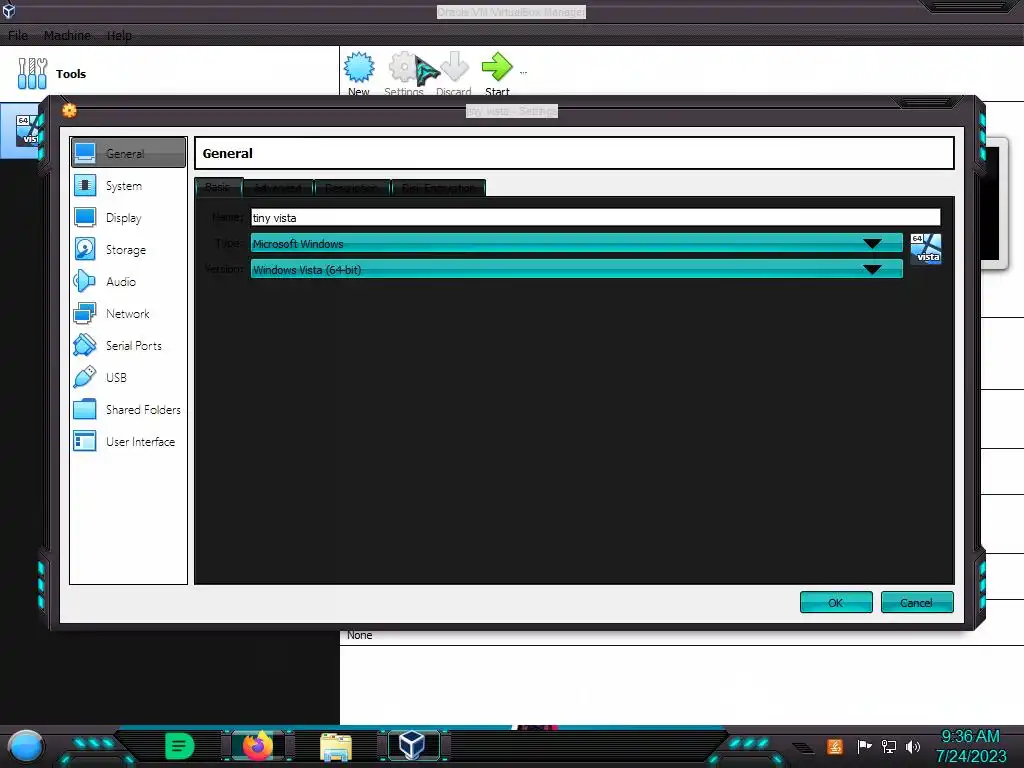Click the network tray icon
The image size is (1024, 768).
[889, 746]
